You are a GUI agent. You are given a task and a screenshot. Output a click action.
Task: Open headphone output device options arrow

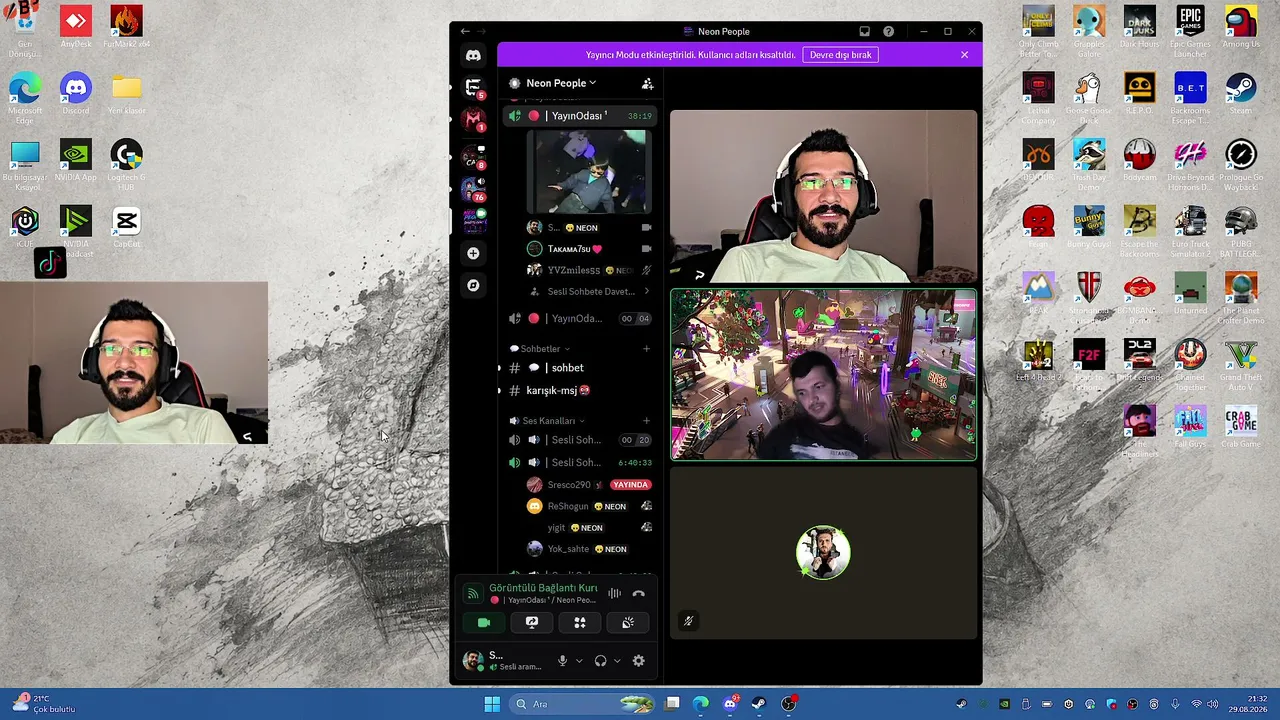[617, 661]
